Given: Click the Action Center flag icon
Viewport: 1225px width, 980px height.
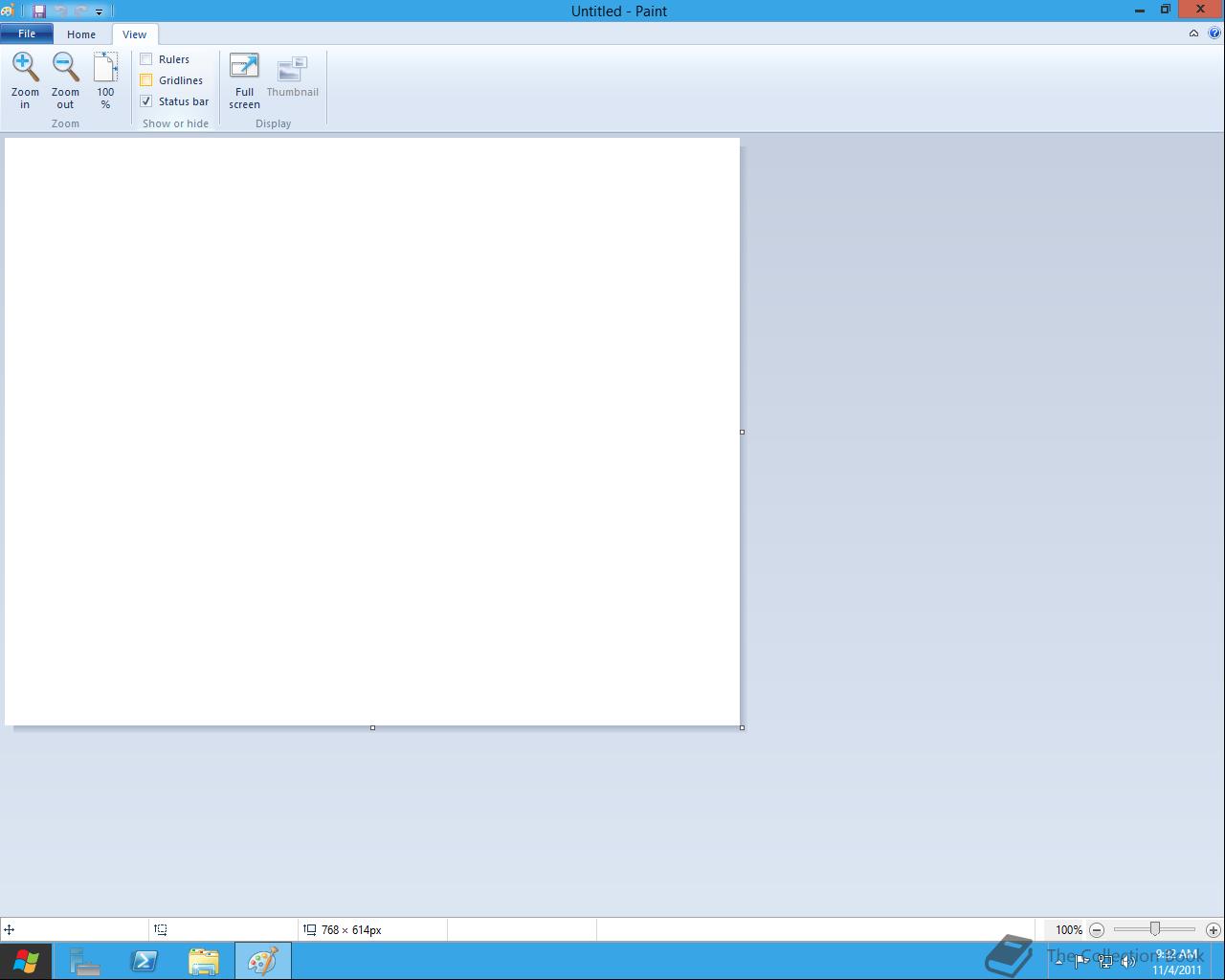Looking at the screenshot, I should [1081, 961].
